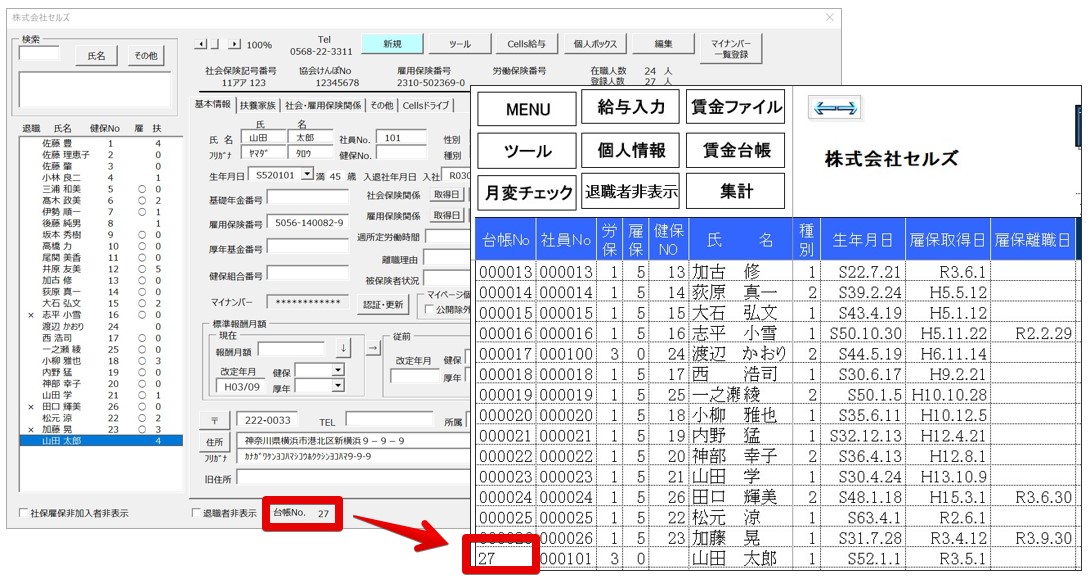
Task: Select 志平 小雪 in the employee list
Action: [x=101, y=315]
